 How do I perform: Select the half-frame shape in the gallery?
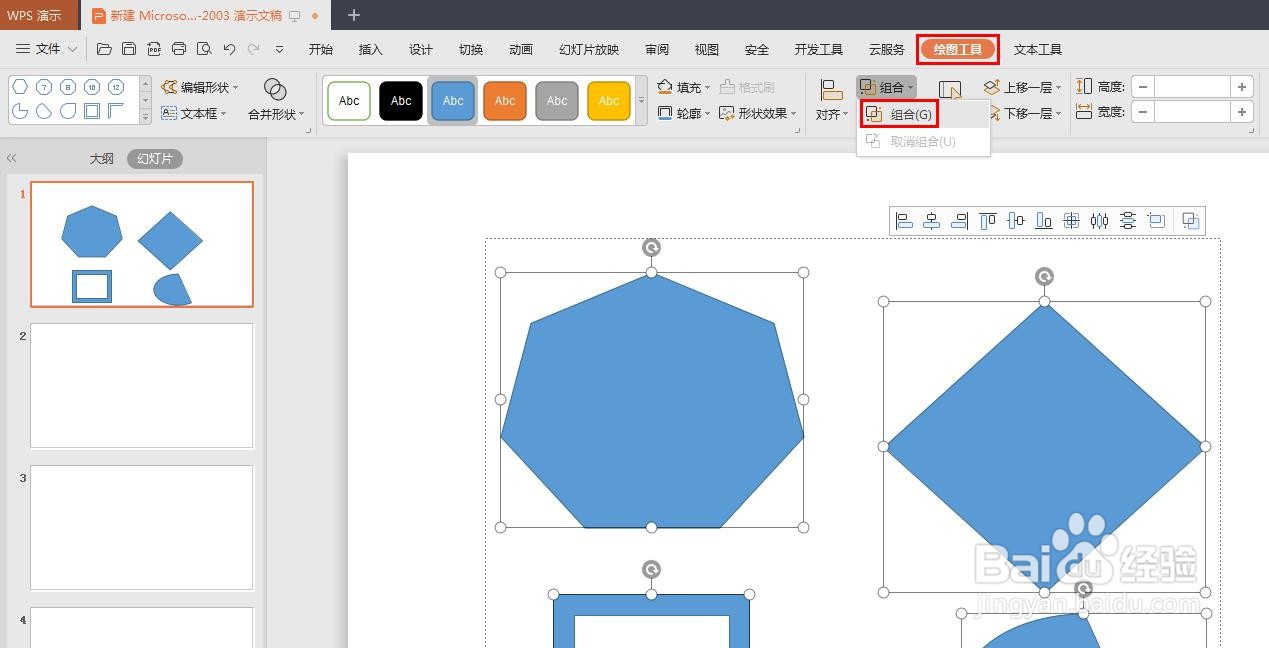(x=116, y=111)
